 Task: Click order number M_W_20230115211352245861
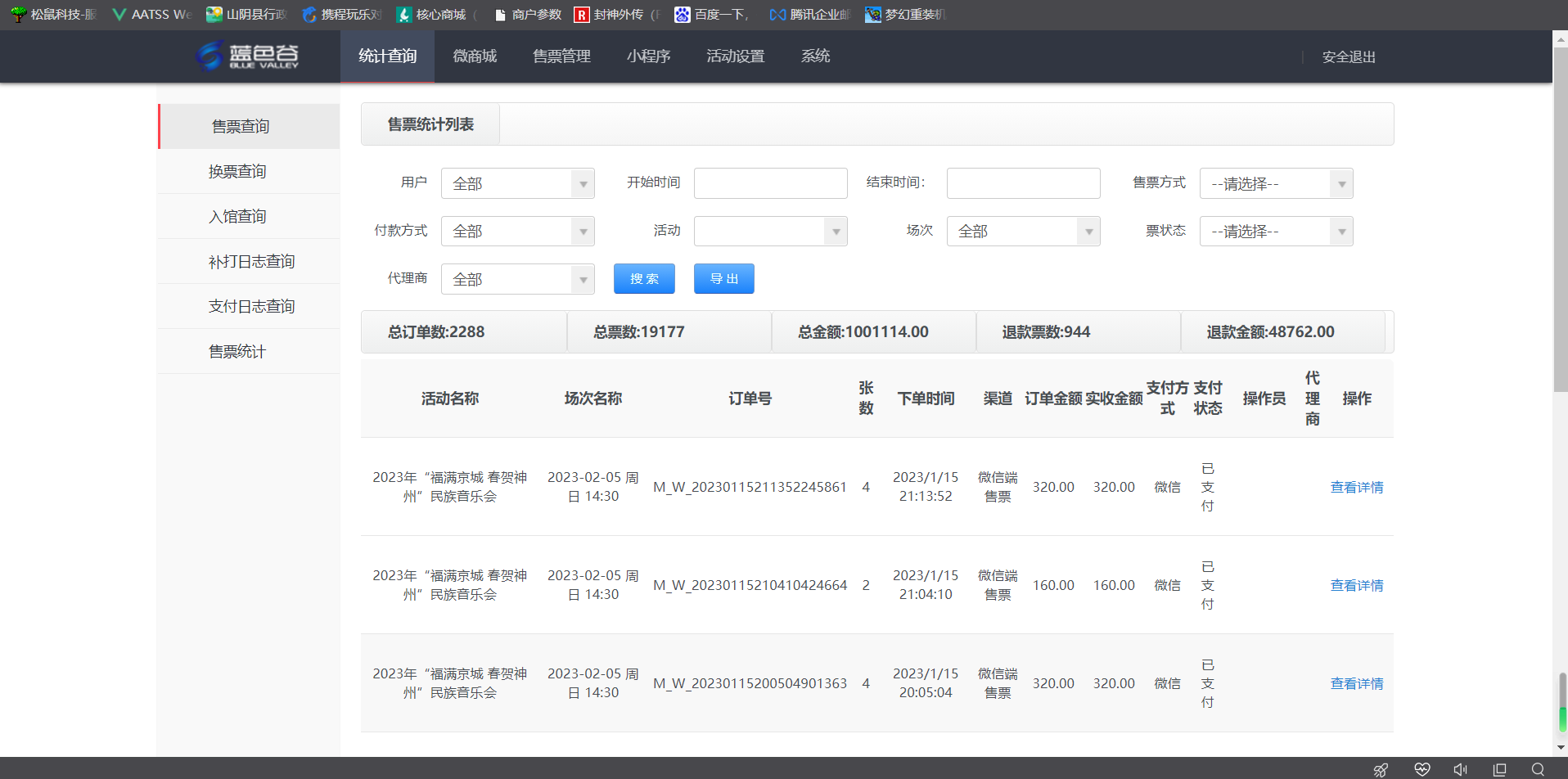click(750, 487)
